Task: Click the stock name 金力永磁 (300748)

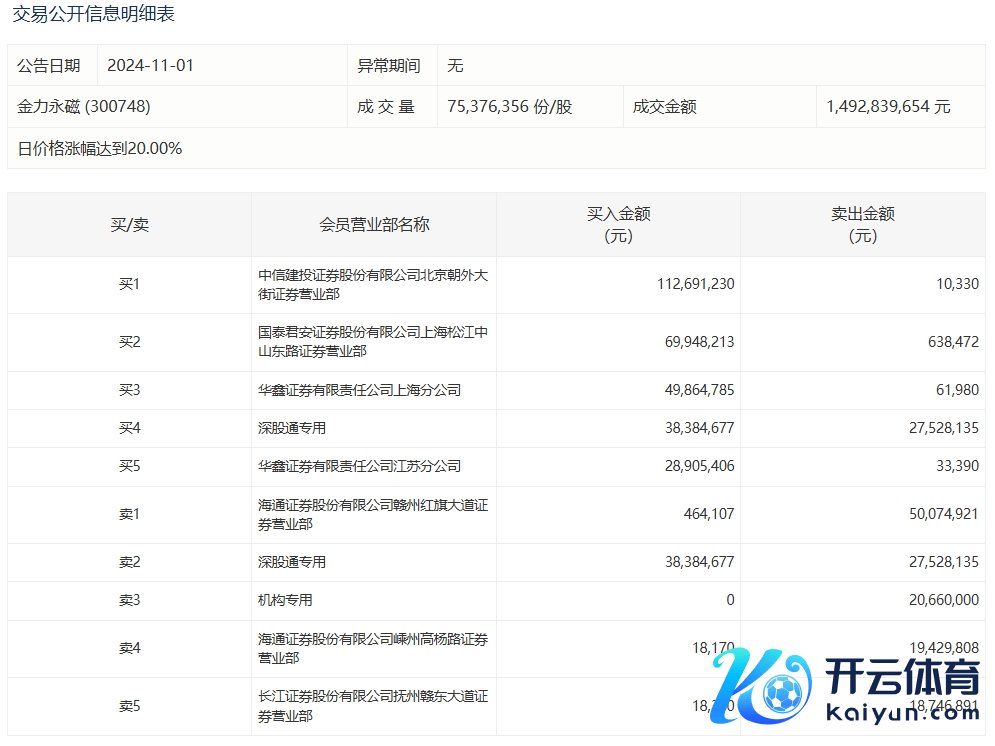Action: point(84,106)
